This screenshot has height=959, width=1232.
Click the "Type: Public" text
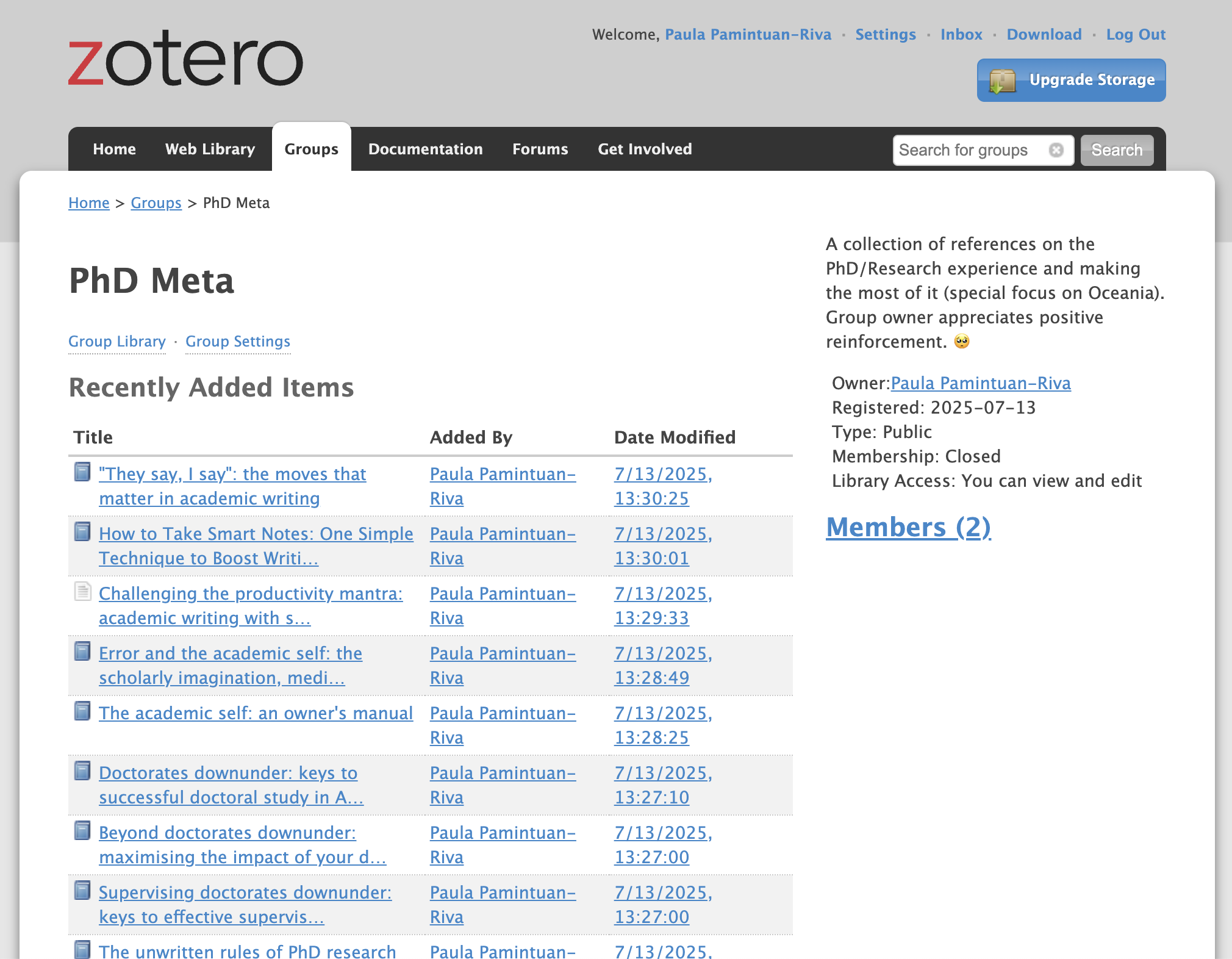pos(882,432)
